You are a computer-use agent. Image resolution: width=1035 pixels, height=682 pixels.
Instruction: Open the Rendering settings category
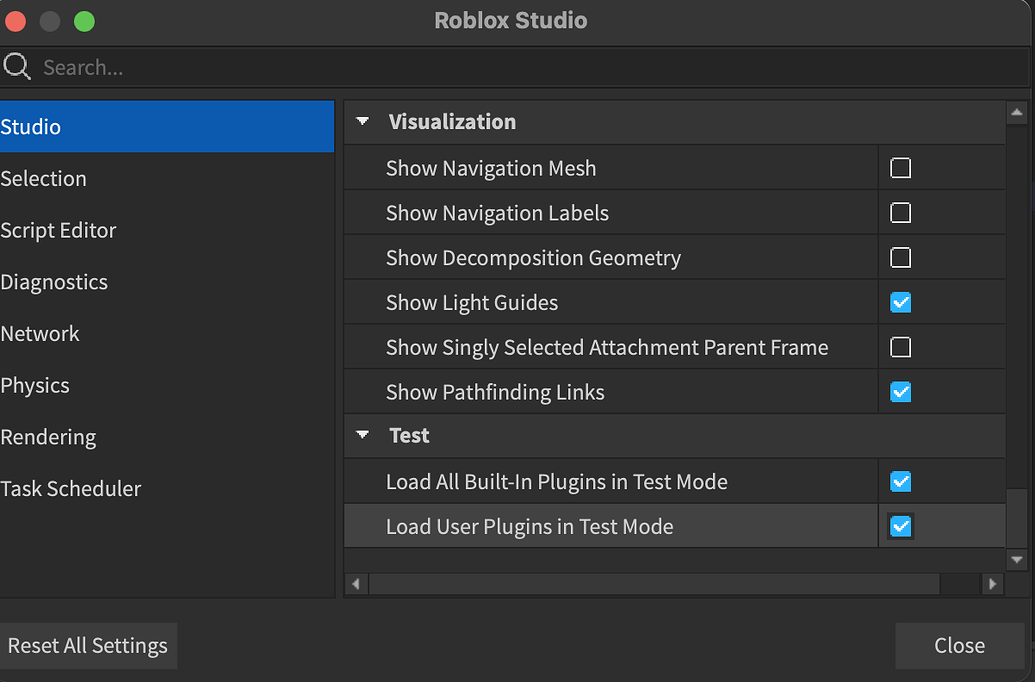[x=167, y=436]
